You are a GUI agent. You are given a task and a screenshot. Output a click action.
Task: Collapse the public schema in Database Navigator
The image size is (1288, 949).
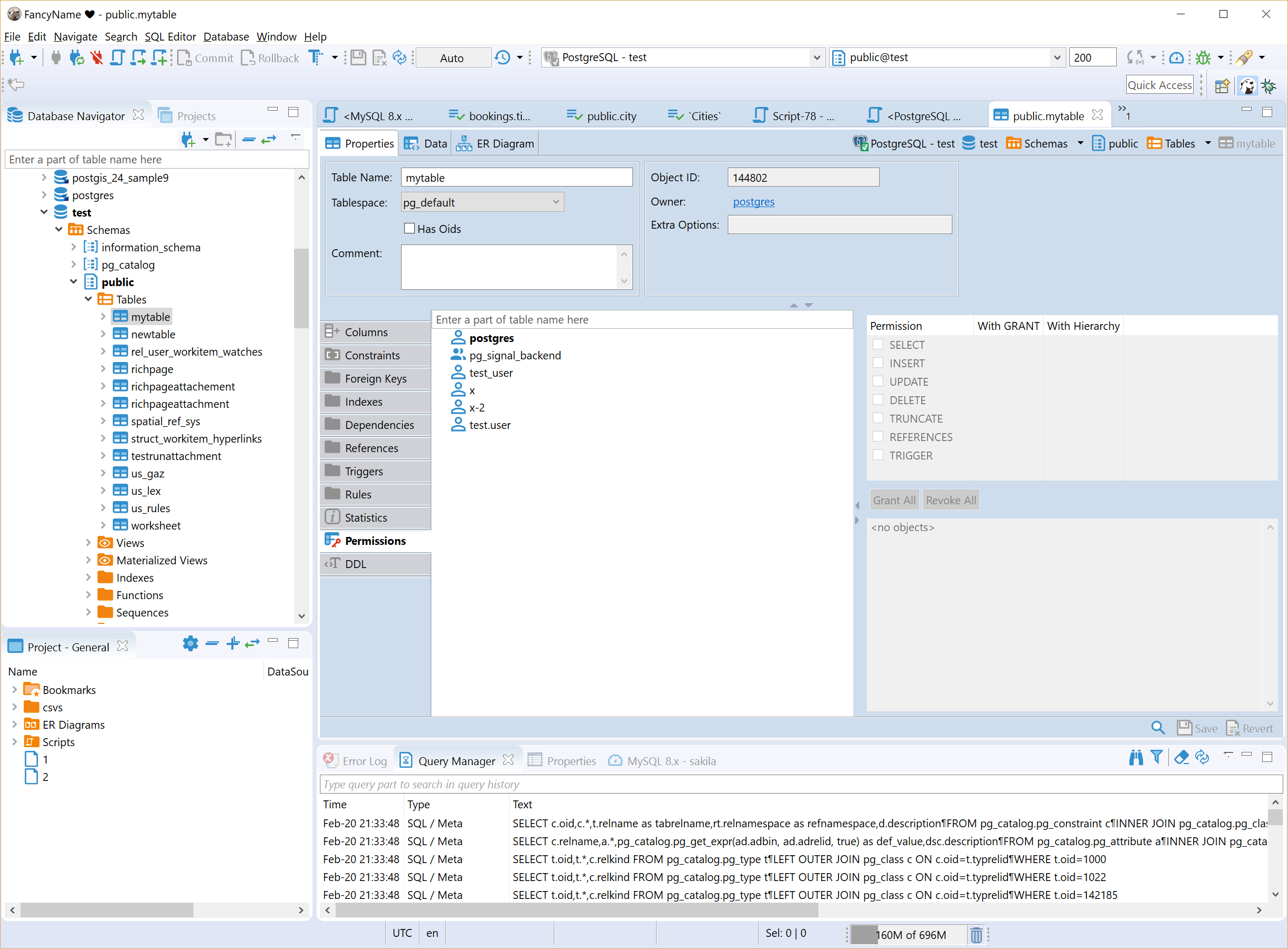tap(74, 281)
